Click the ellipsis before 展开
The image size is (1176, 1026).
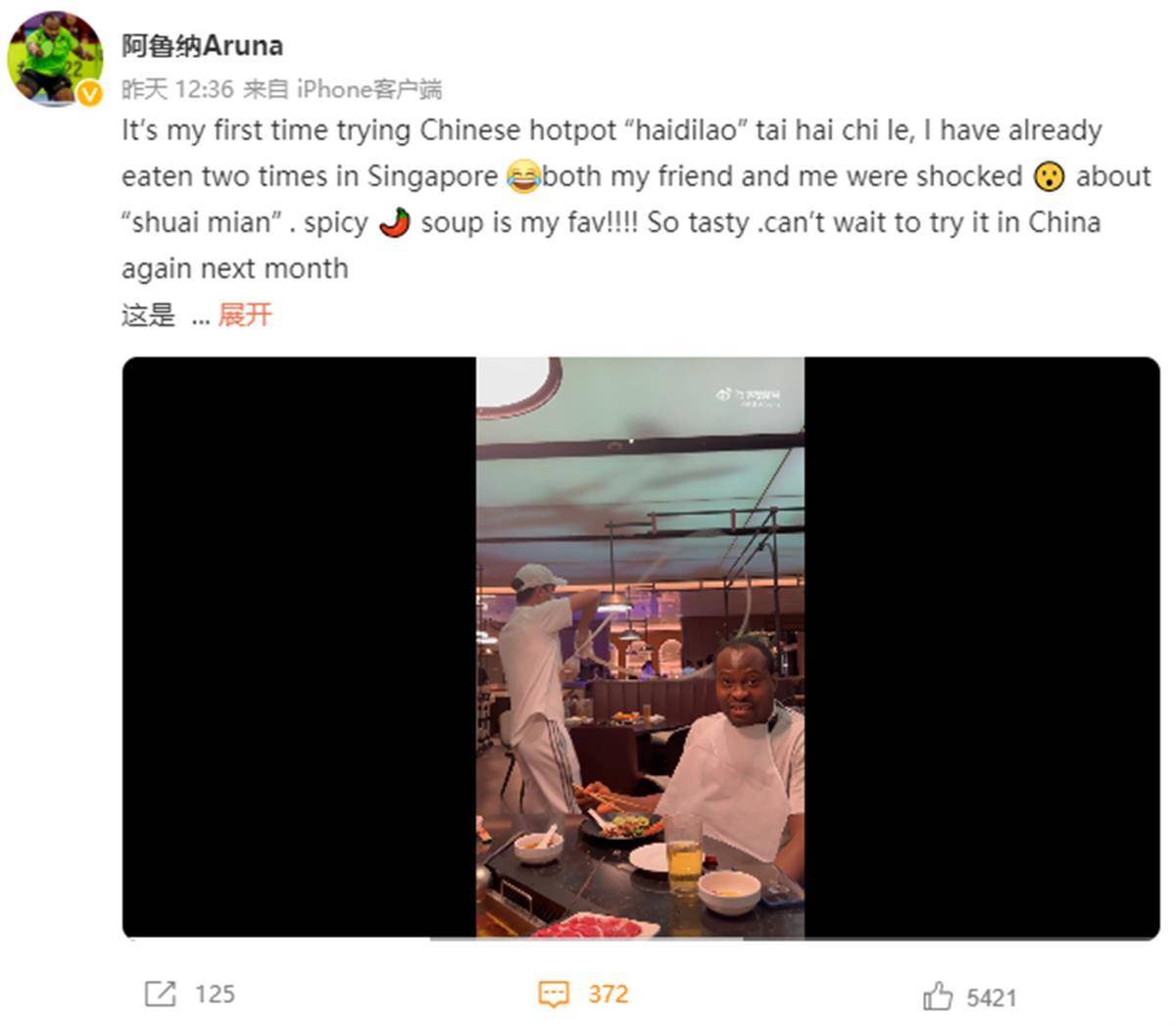[200, 317]
